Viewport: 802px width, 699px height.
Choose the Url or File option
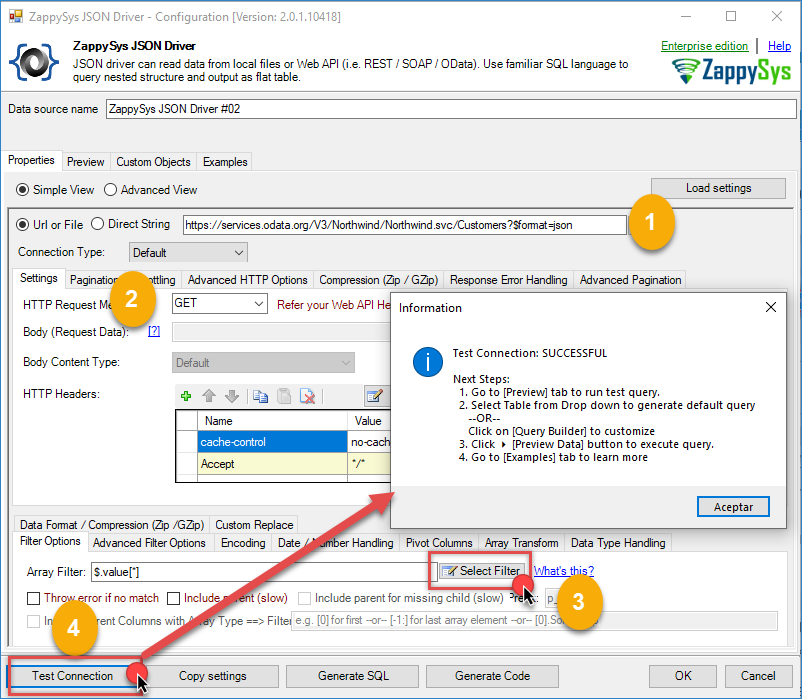point(23,224)
